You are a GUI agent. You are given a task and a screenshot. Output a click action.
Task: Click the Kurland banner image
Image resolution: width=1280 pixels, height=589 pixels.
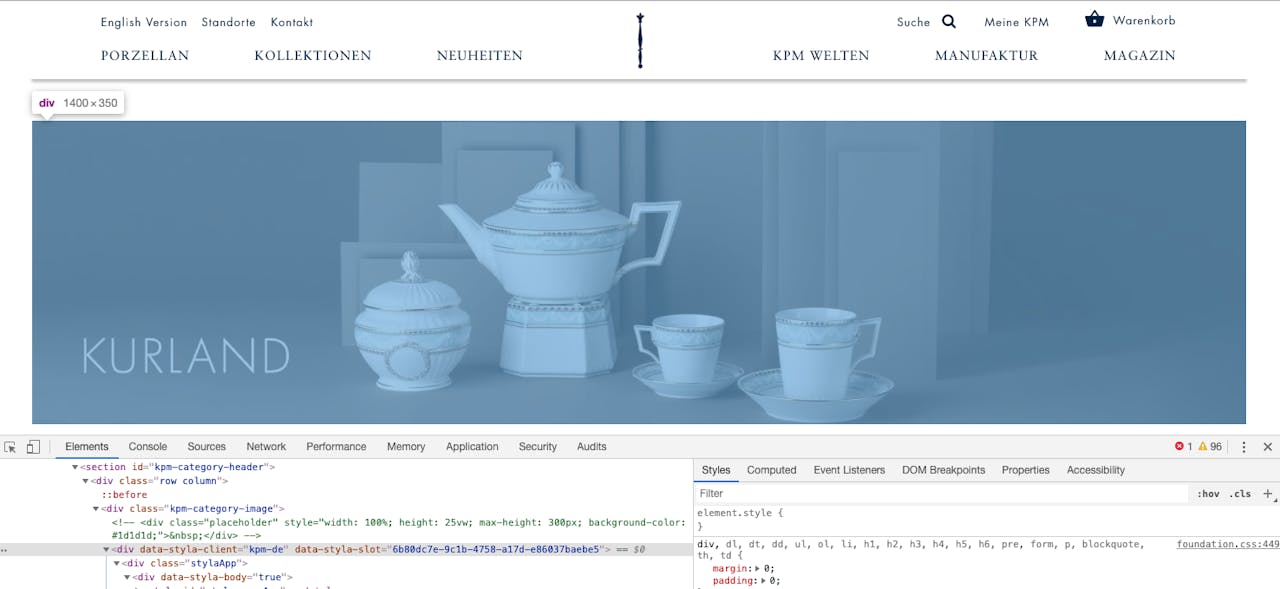coord(639,272)
